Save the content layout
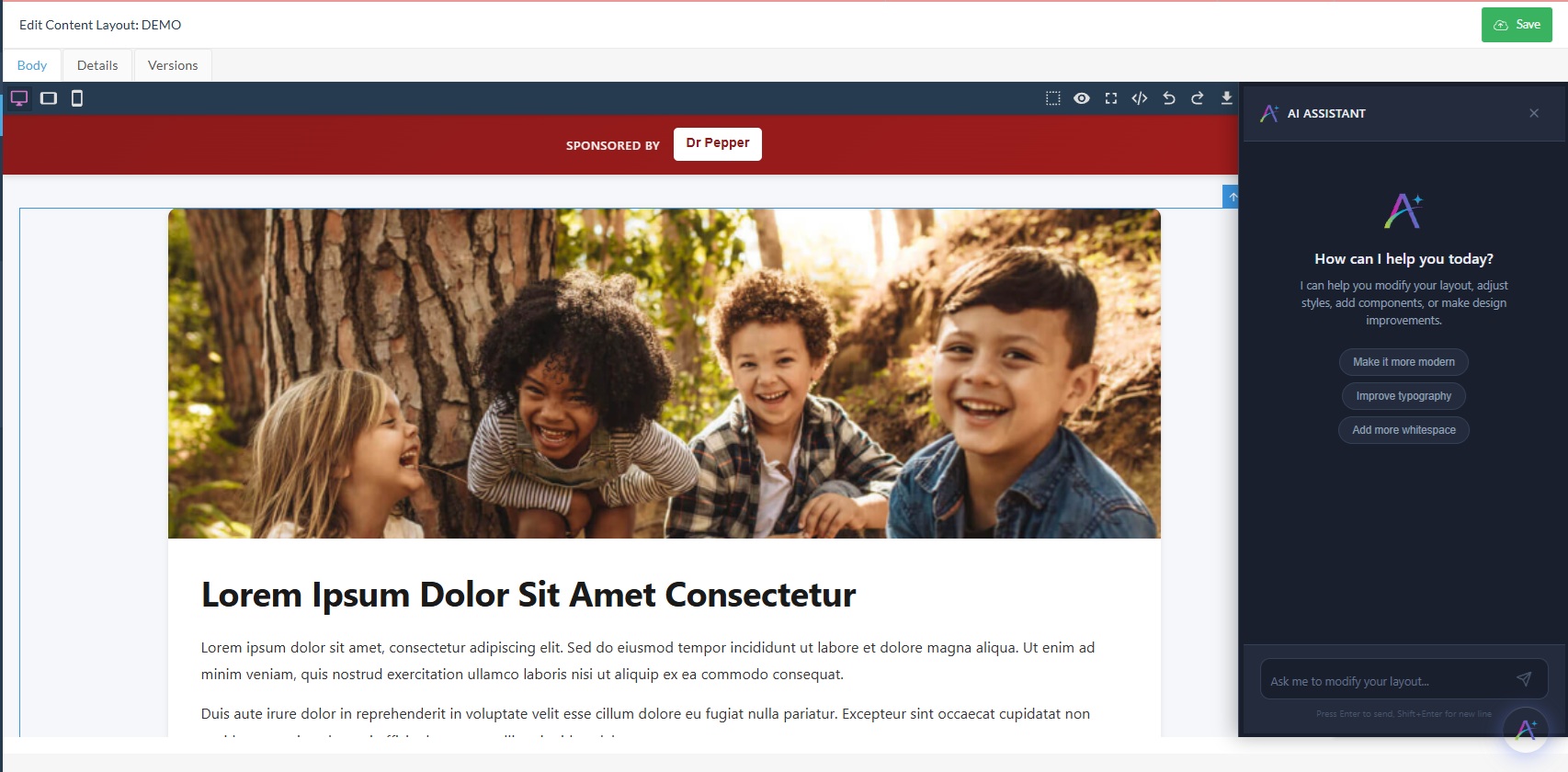1568x772 pixels. coord(1517,25)
